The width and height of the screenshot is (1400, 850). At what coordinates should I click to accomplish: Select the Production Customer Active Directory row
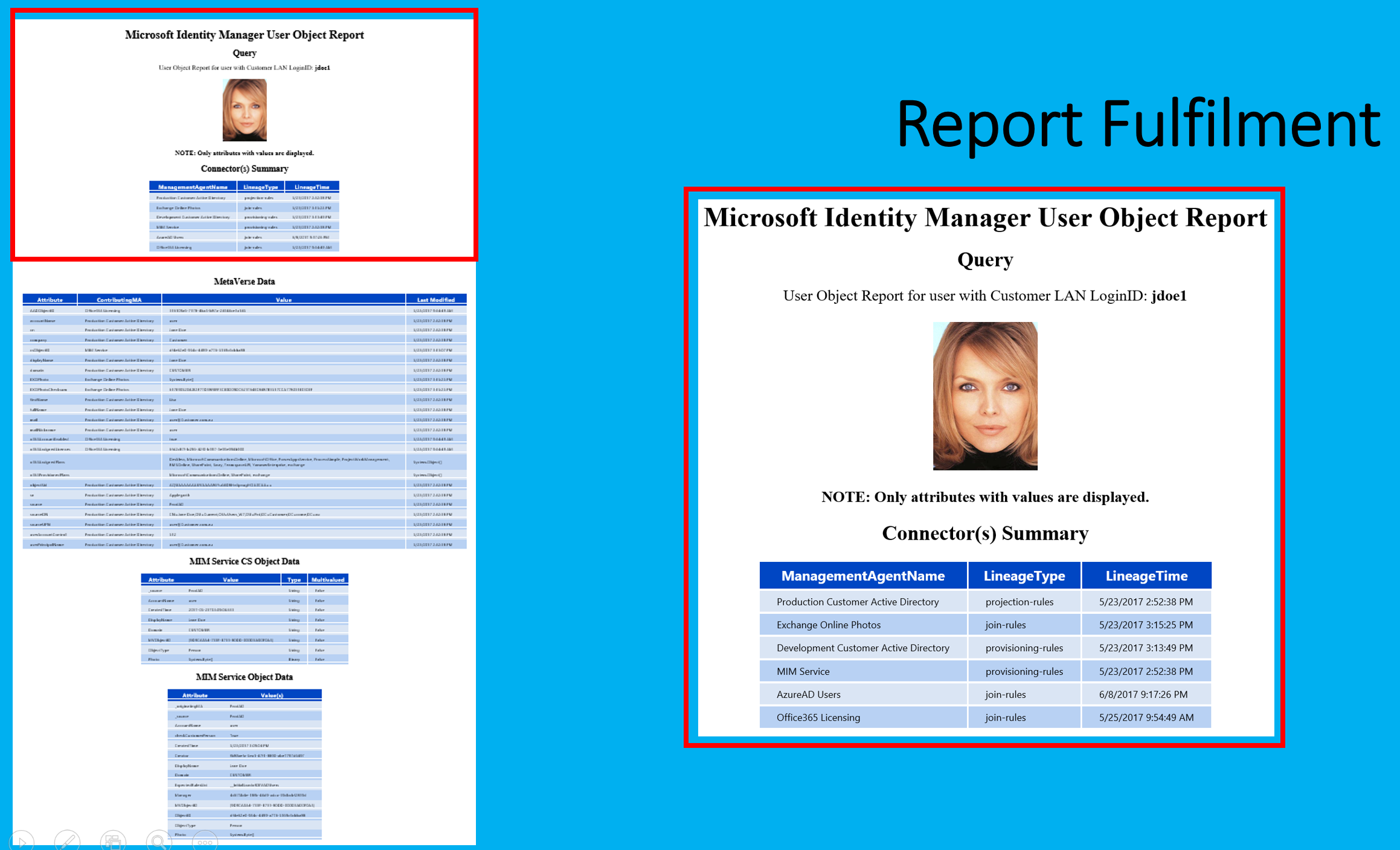click(x=858, y=602)
